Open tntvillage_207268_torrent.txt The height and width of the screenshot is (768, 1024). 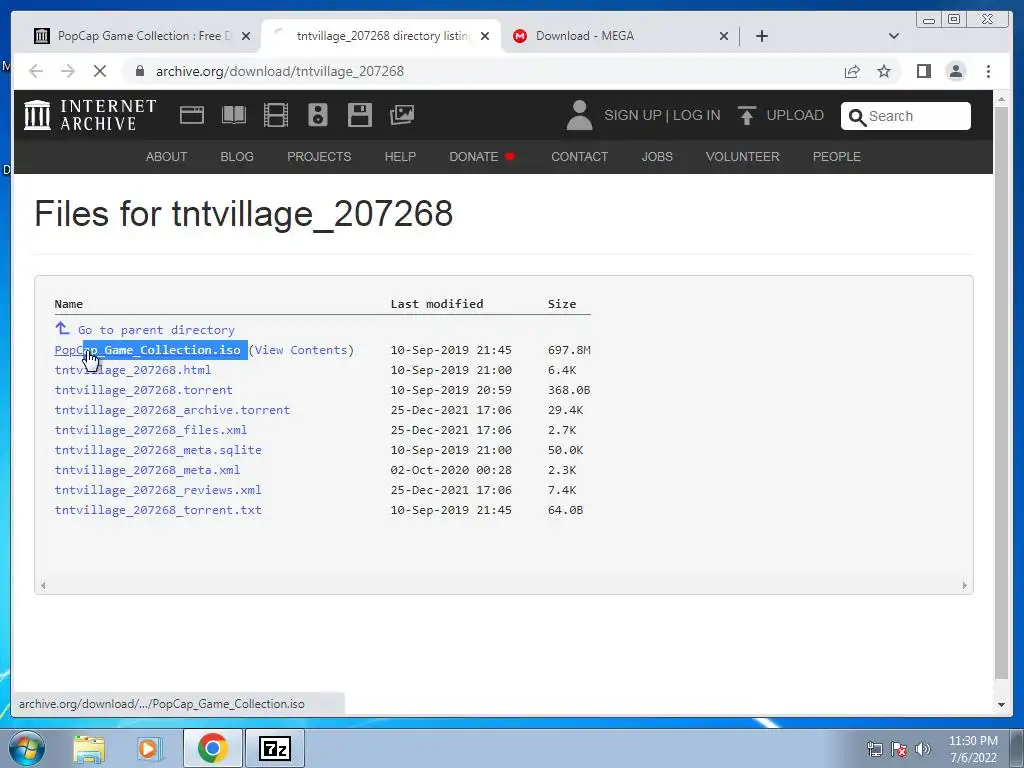pos(158,510)
